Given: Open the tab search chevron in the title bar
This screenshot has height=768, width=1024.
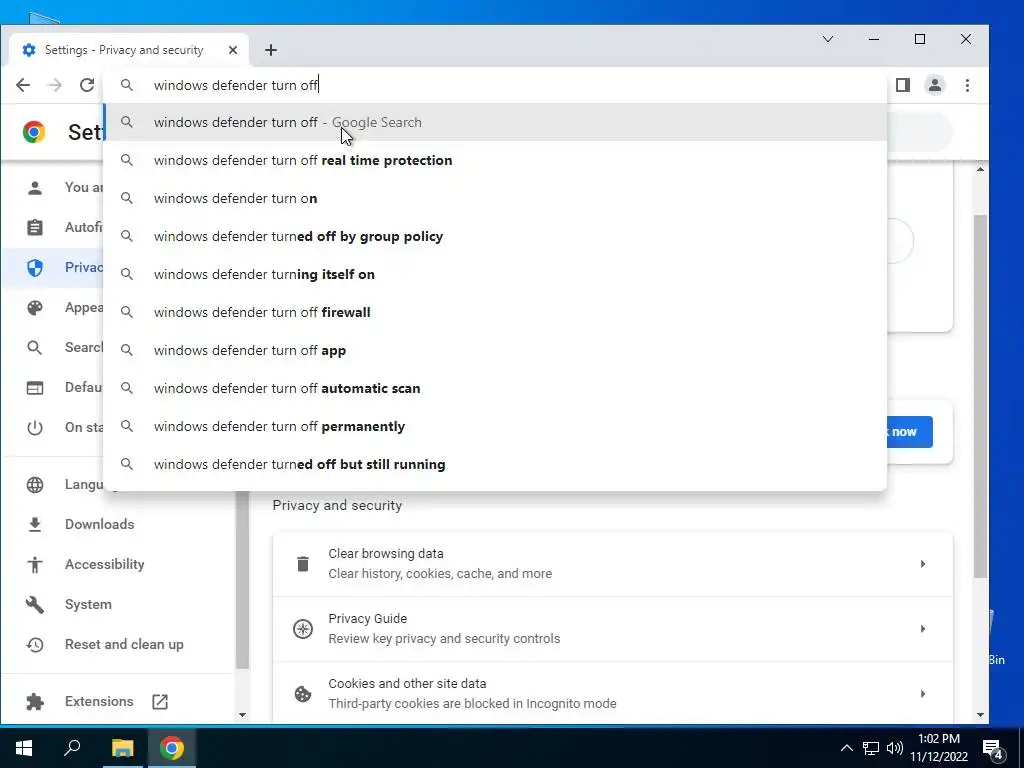Looking at the screenshot, I should (x=827, y=39).
